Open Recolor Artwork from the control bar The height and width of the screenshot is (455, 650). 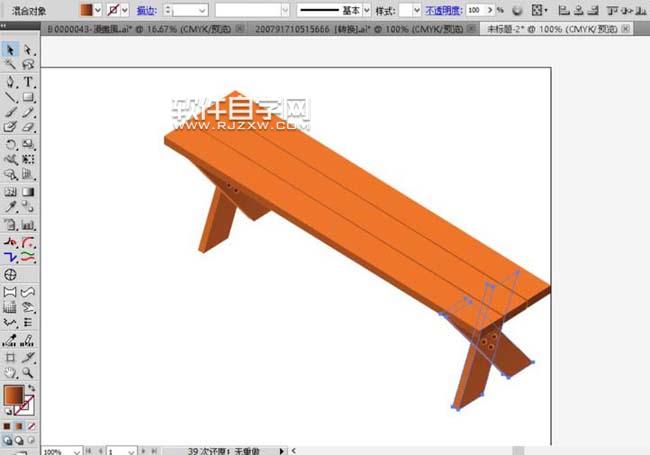517,10
